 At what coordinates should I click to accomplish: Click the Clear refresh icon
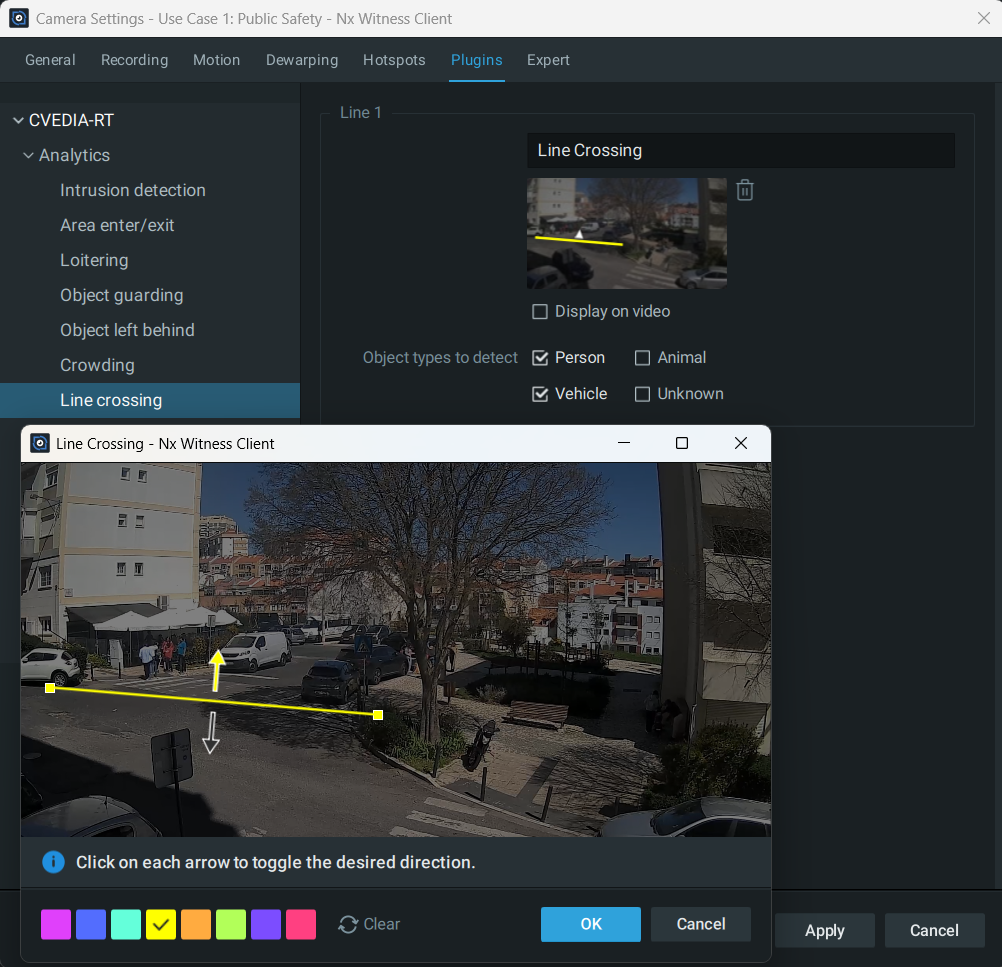[x=348, y=925]
